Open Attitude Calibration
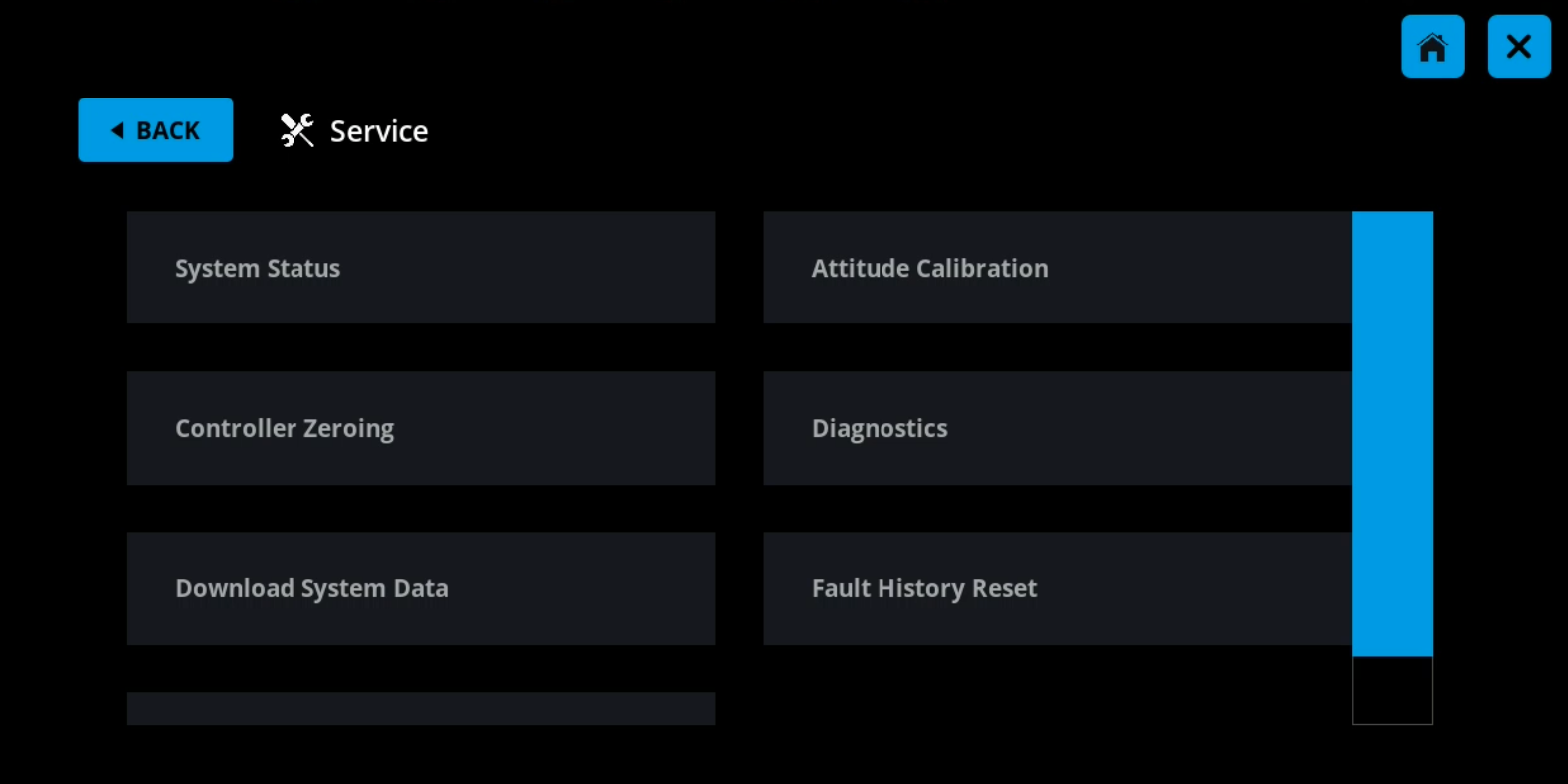Screen dimensions: 1568x784 1058,268
